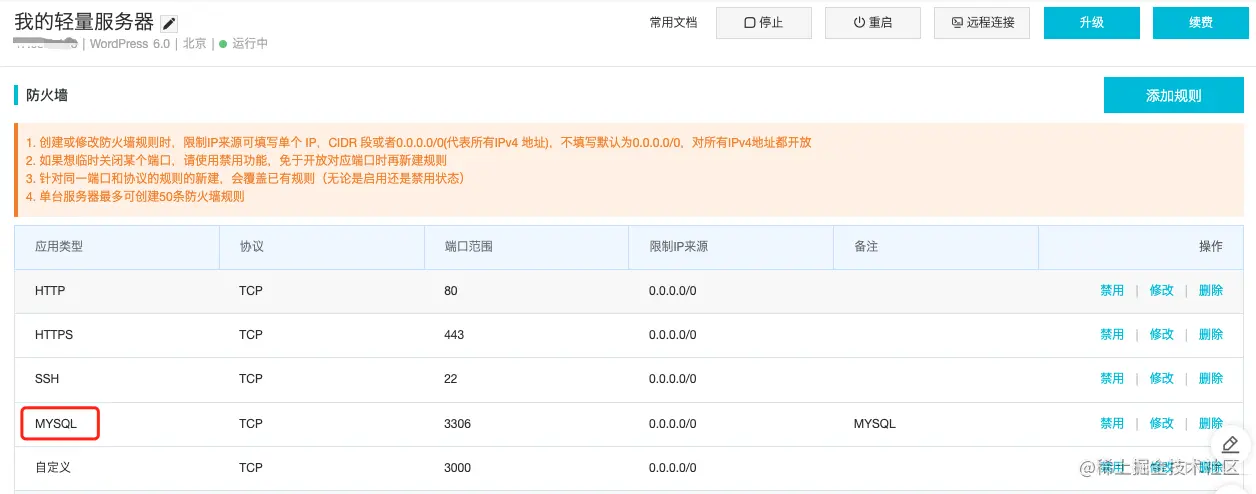Select port 443 cell
Viewport: 1256px width, 494px height.
[x=454, y=335]
